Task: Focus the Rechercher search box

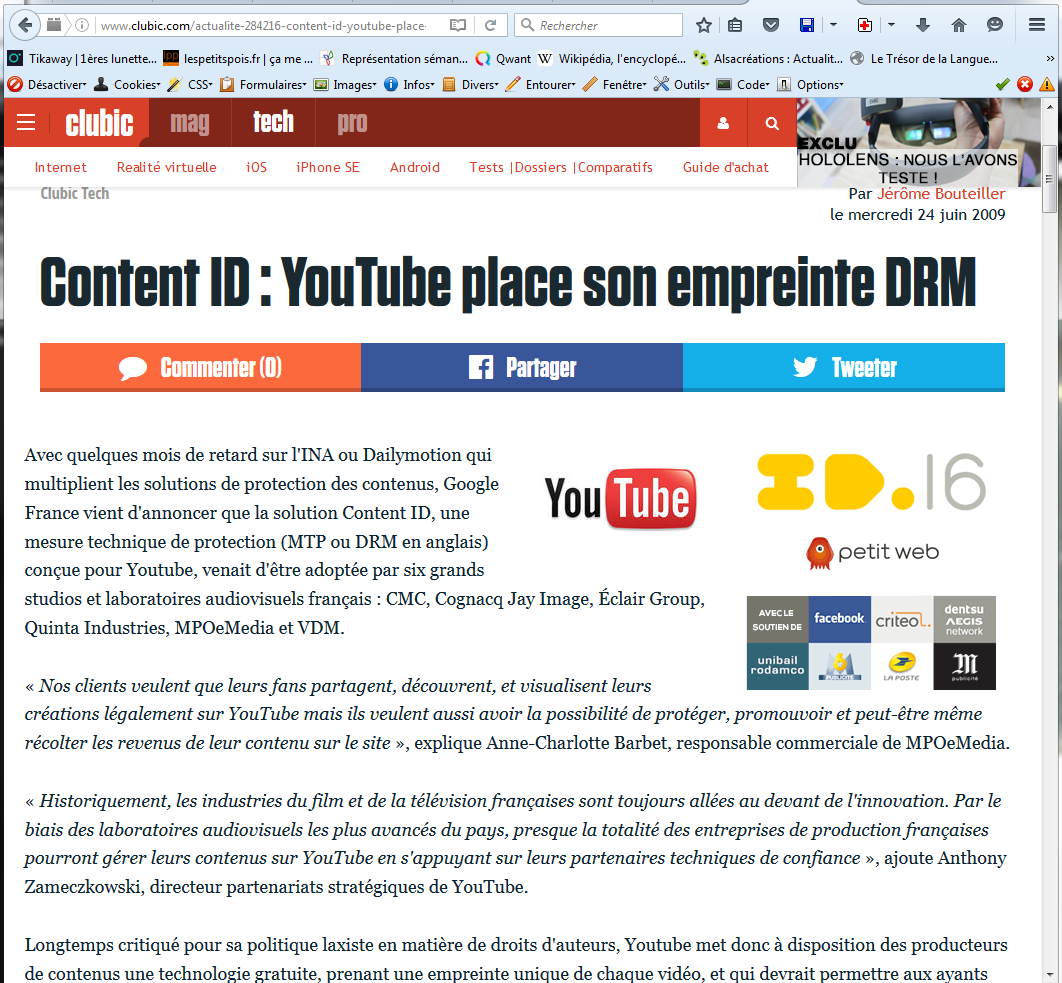Action: [x=599, y=26]
